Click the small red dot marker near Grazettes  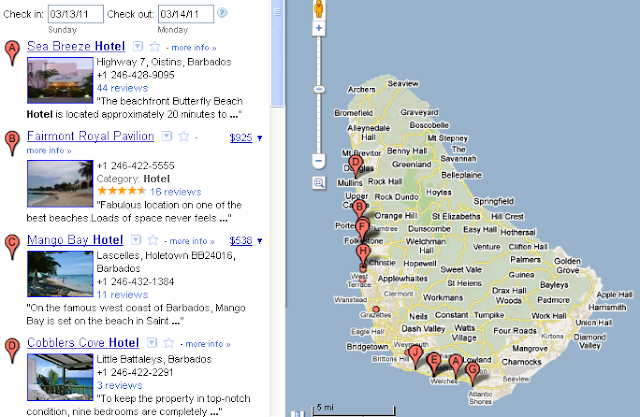point(376,309)
